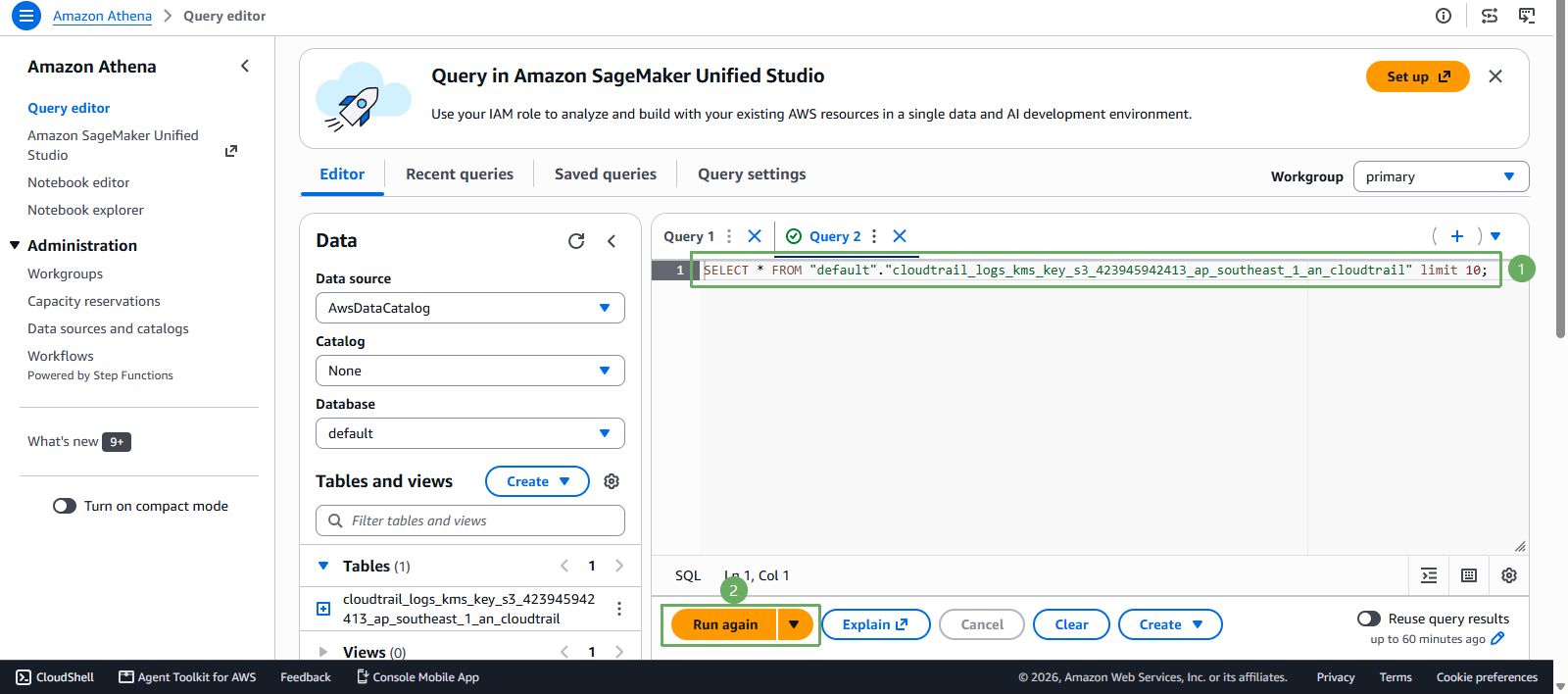Focus the Filter tables and views field
This screenshot has height=694, width=1568.
tap(470, 520)
